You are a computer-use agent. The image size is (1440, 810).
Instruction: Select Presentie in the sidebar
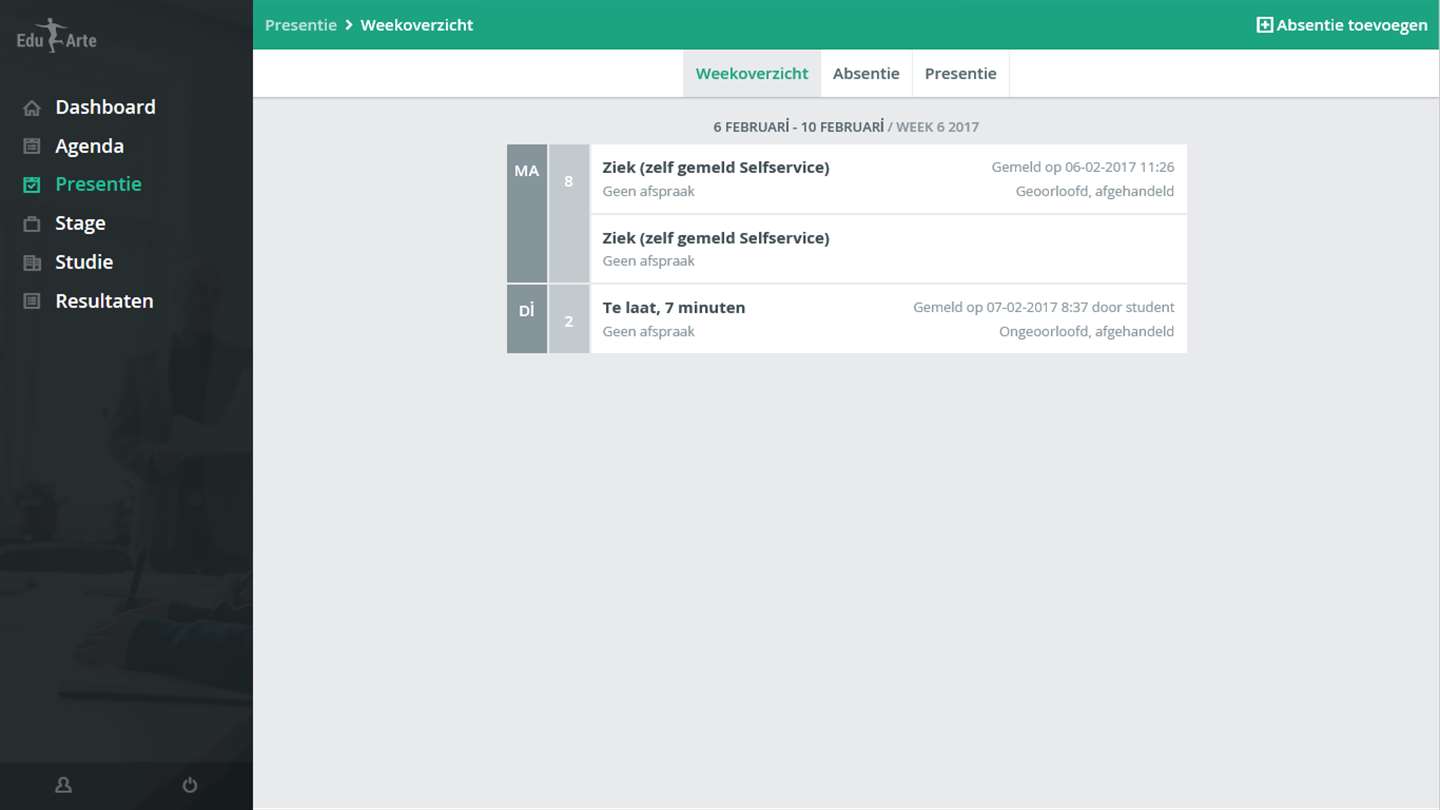pyautogui.click(x=98, y=184)
